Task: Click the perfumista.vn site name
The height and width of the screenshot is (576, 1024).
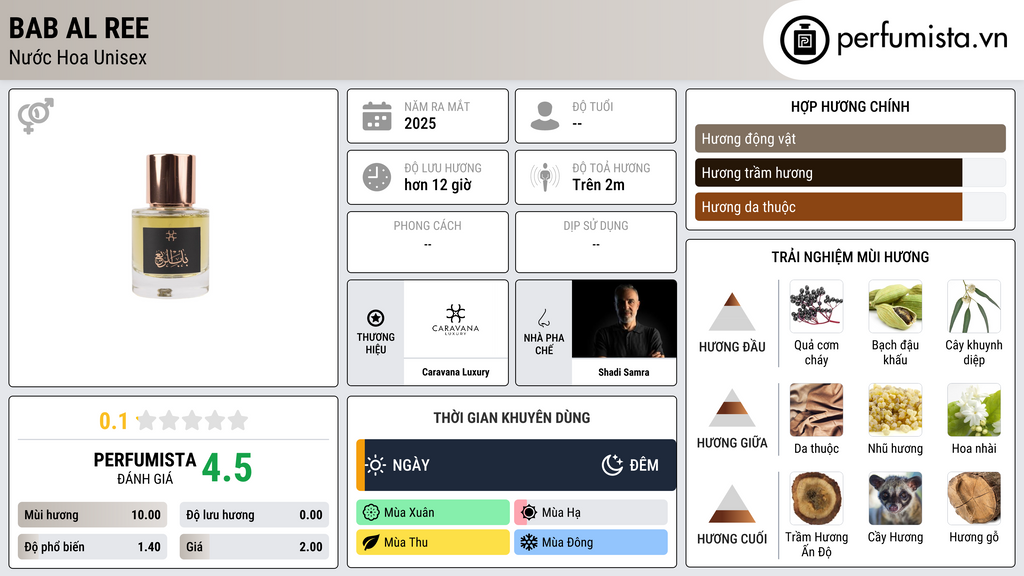Action: pyautogui.click(x=922, y=39)
